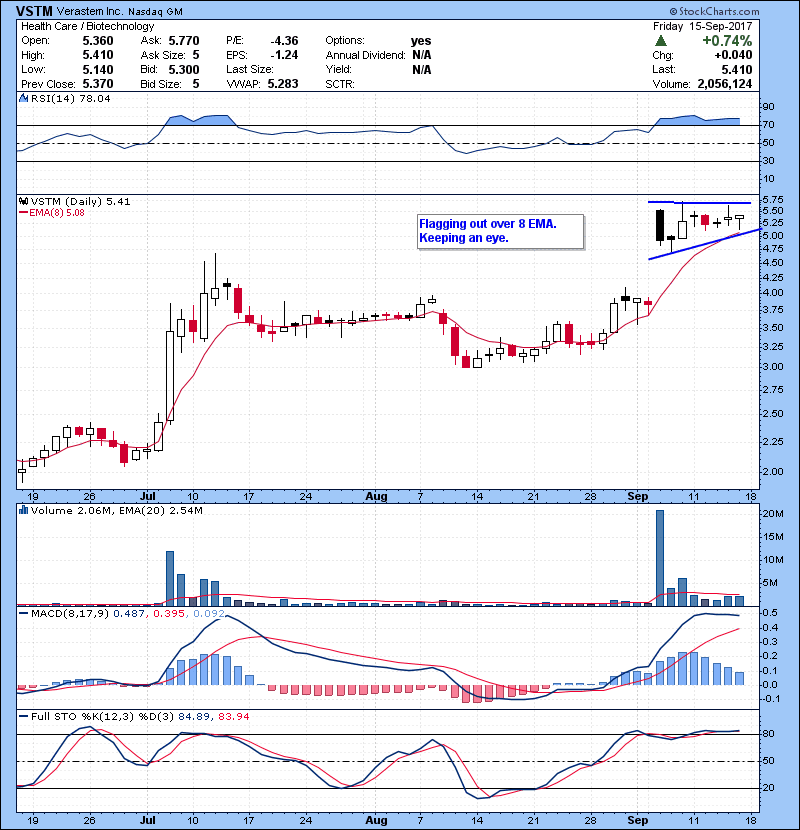Click the MACD(8,17,9) legend label

70,614
